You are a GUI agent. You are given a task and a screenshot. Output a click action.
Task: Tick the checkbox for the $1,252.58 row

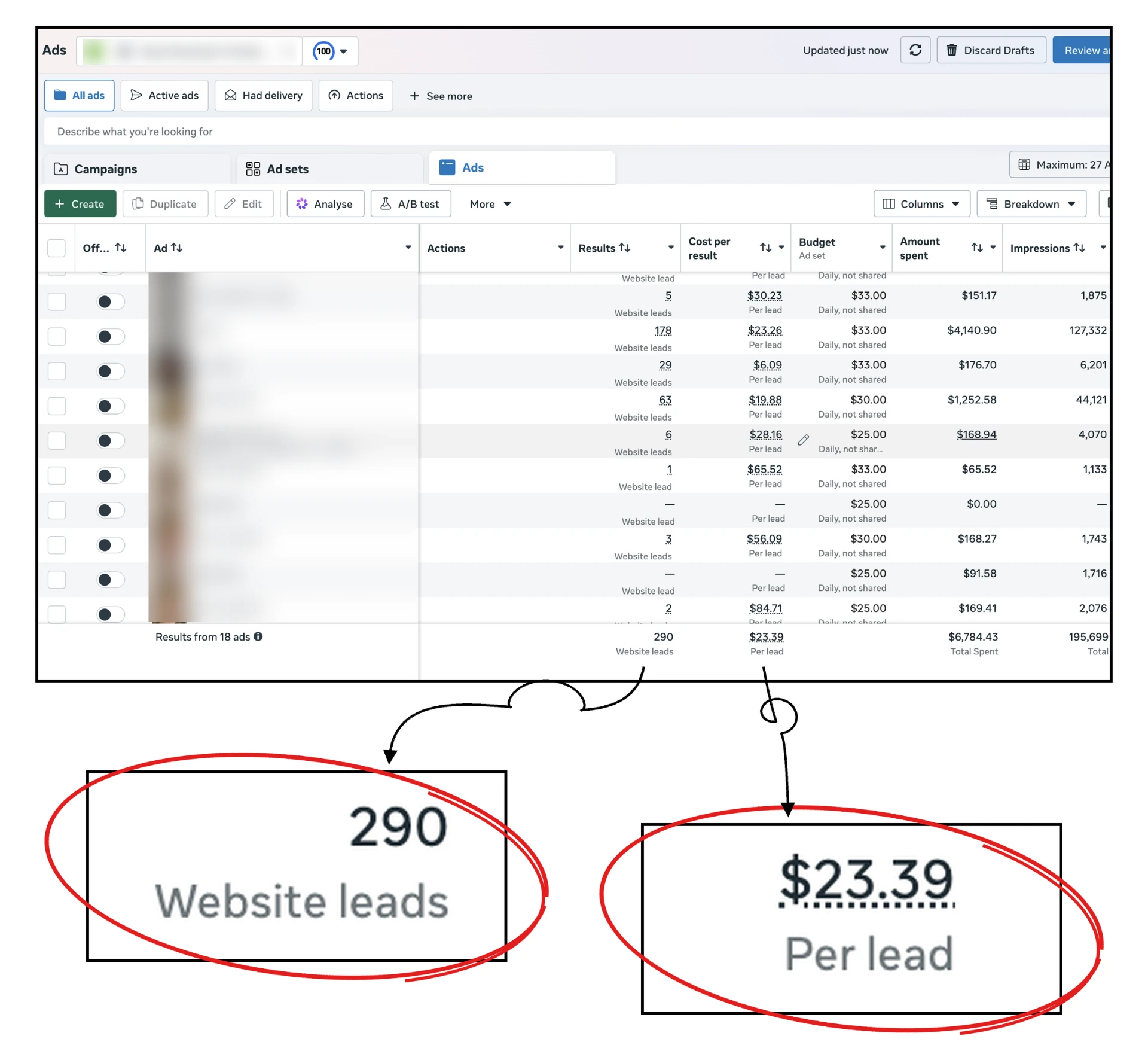tap(57, 406)
